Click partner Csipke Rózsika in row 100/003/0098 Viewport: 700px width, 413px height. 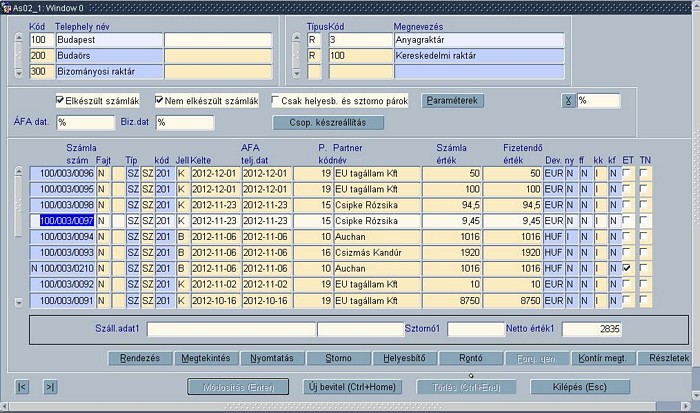[x=377, y=205]
